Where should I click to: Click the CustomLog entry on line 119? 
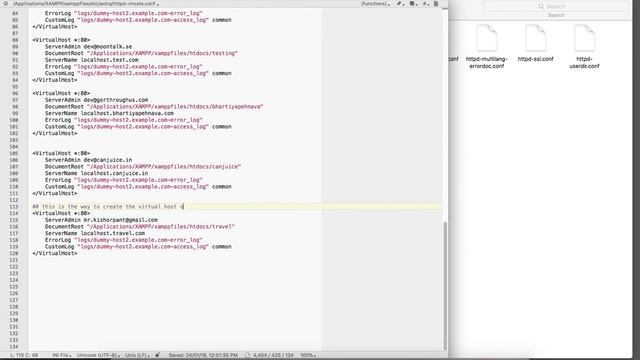click(138, 247)
